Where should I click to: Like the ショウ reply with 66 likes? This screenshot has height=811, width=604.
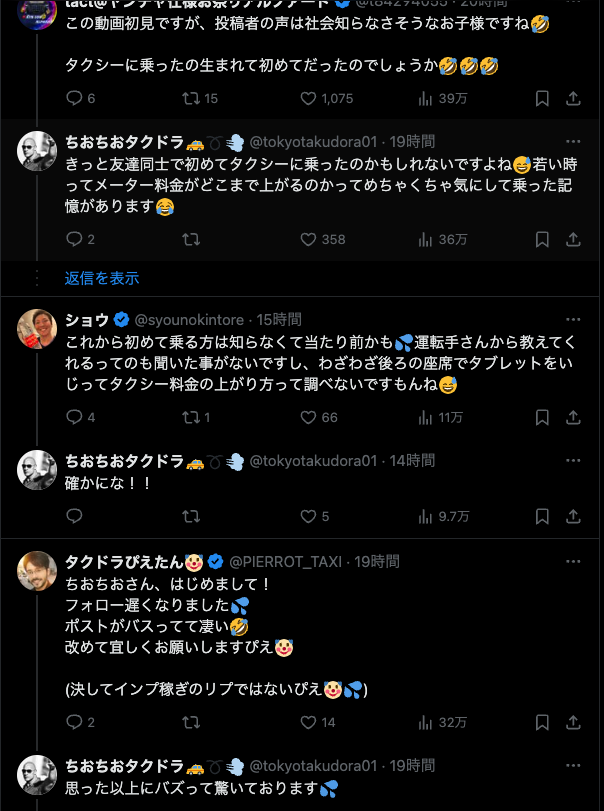coord(309,417)
